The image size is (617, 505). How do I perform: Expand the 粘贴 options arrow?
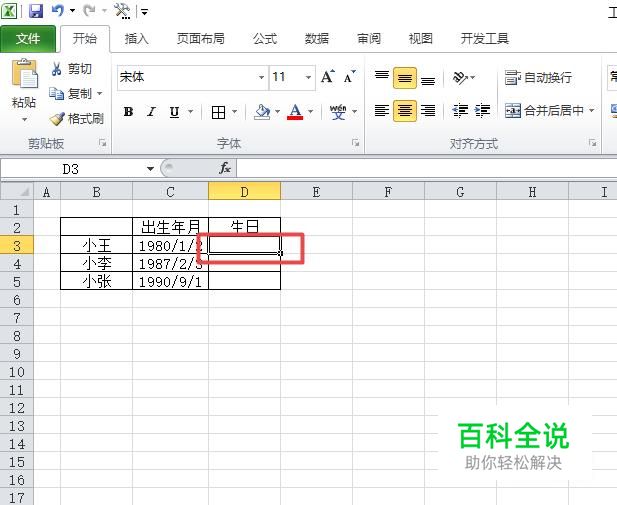[24, 119]
